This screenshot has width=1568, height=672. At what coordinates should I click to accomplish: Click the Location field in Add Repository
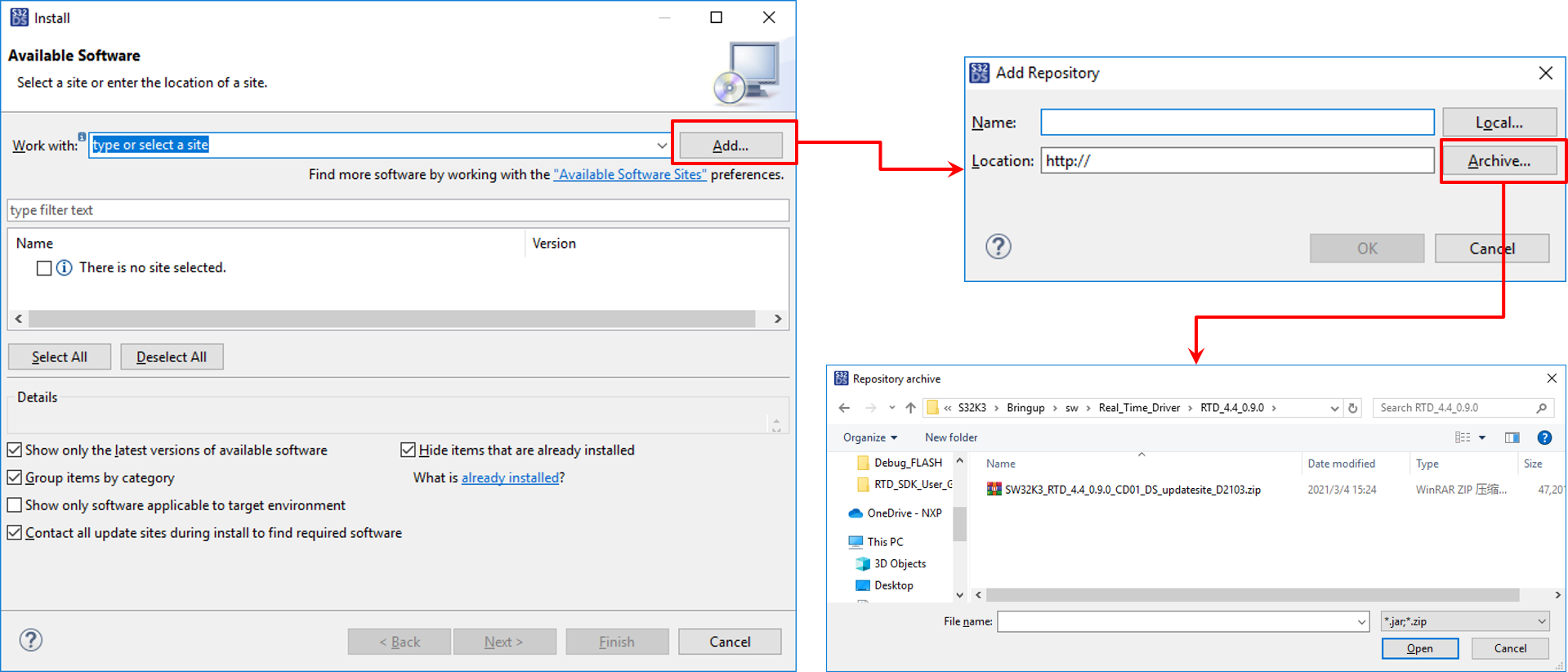point(1236,161)
